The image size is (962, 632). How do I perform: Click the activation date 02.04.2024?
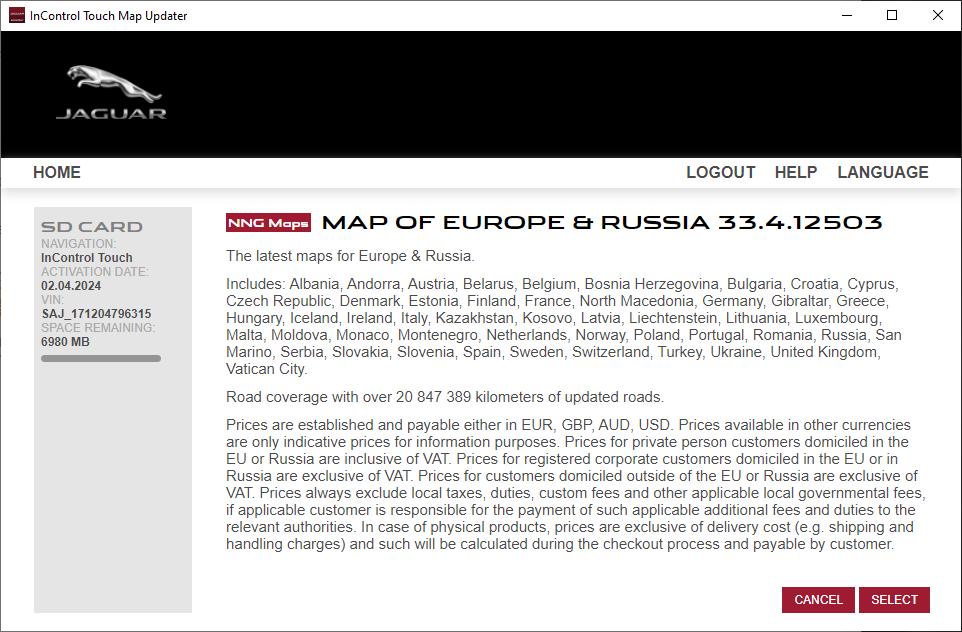click(71, 286)
